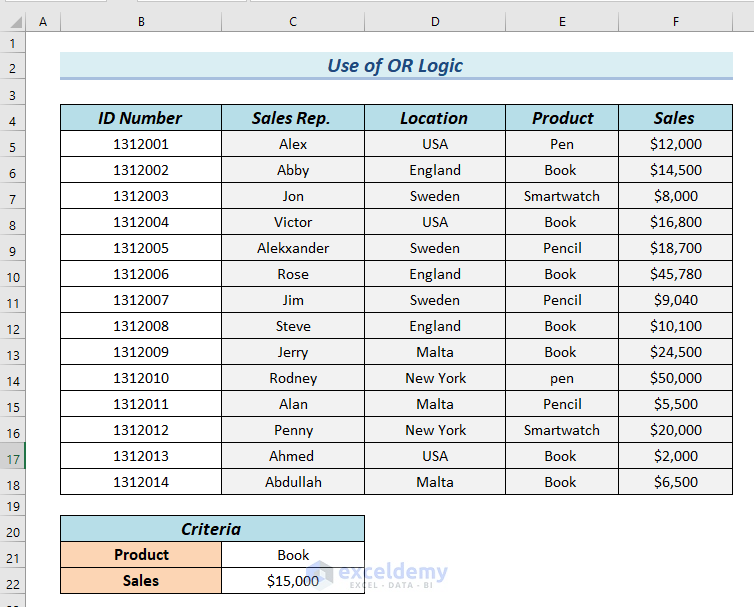The height and width of the screenshot is (607, 754).
Task: Select column F header
Action: coord(675,21)
